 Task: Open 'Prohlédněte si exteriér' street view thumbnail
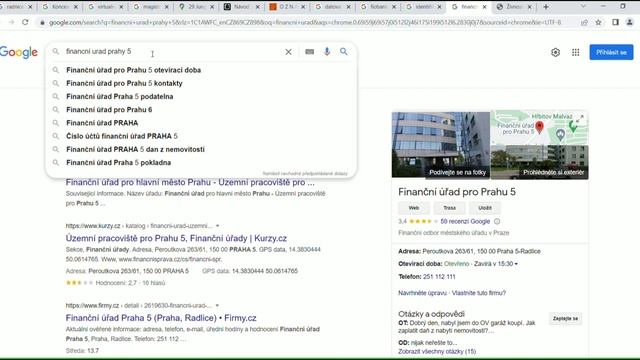pyautogui.click(x=540, y=162)
